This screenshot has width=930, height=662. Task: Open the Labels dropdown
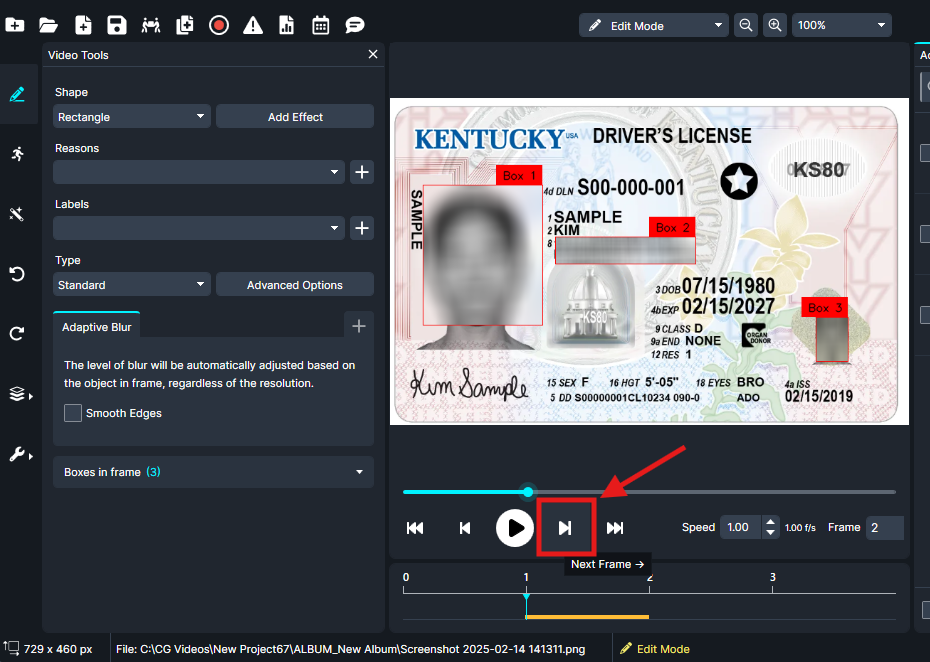click(199, 228)
